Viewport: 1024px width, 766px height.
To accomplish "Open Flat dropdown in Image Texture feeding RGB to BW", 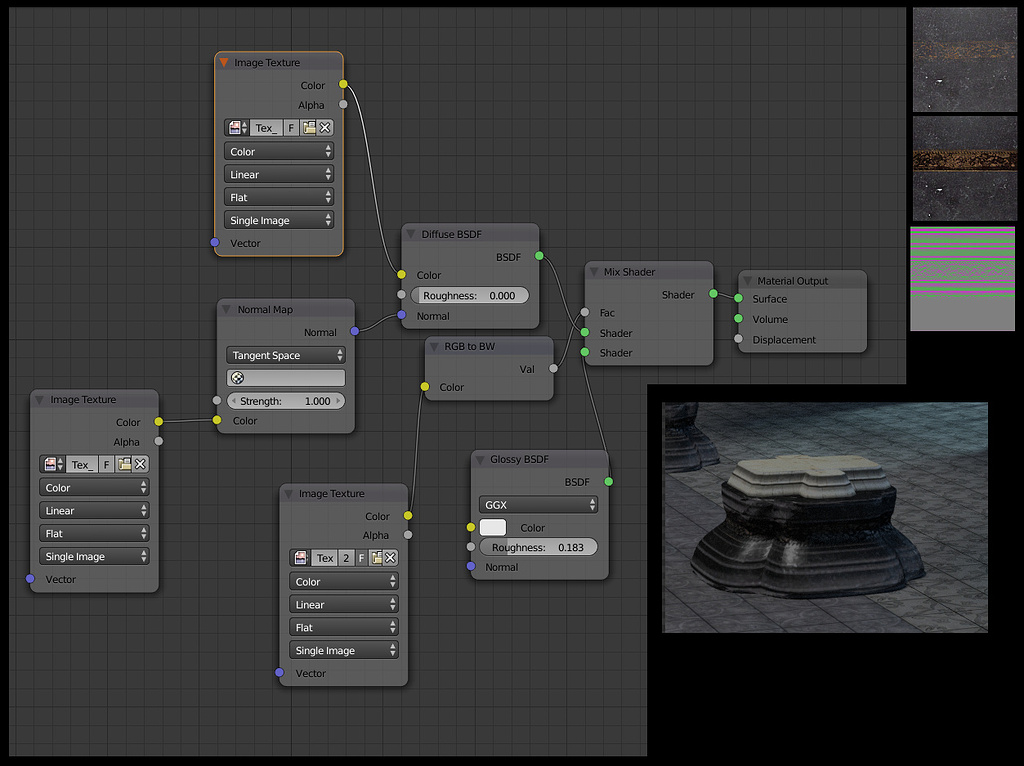I will tap(344, 628).
